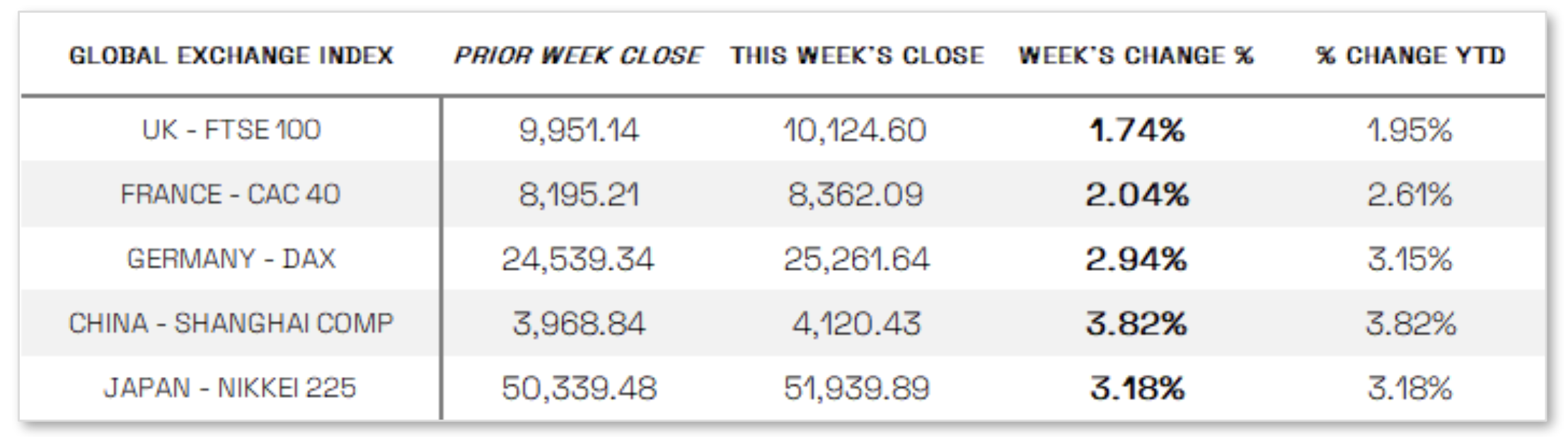
Task: Select the Shanghai prior close 3,968.84
Action: coord(578,324)
